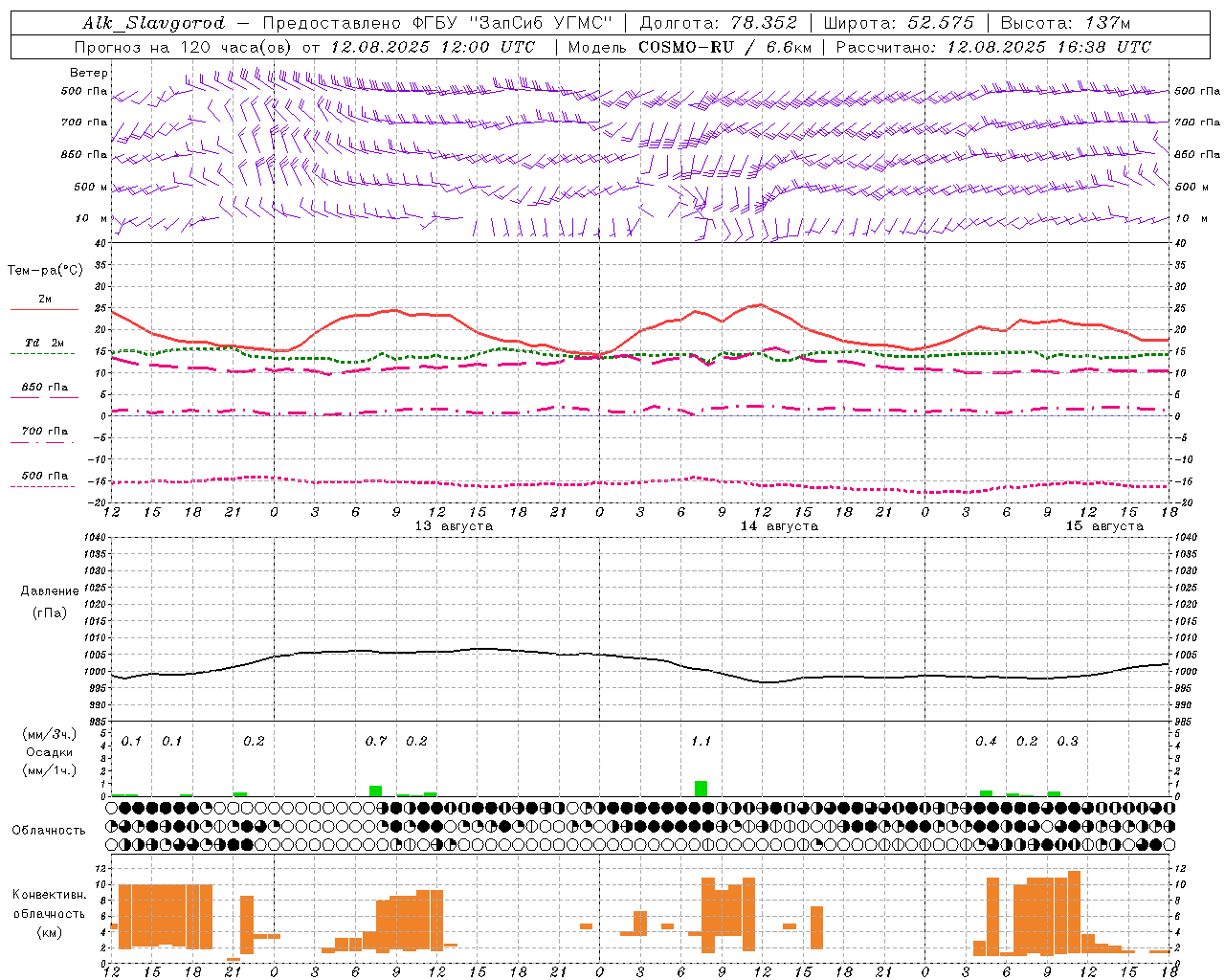1225x980 pixels.
Task: Click the Высота: 137м value
Action: (x=1065, y=23)
